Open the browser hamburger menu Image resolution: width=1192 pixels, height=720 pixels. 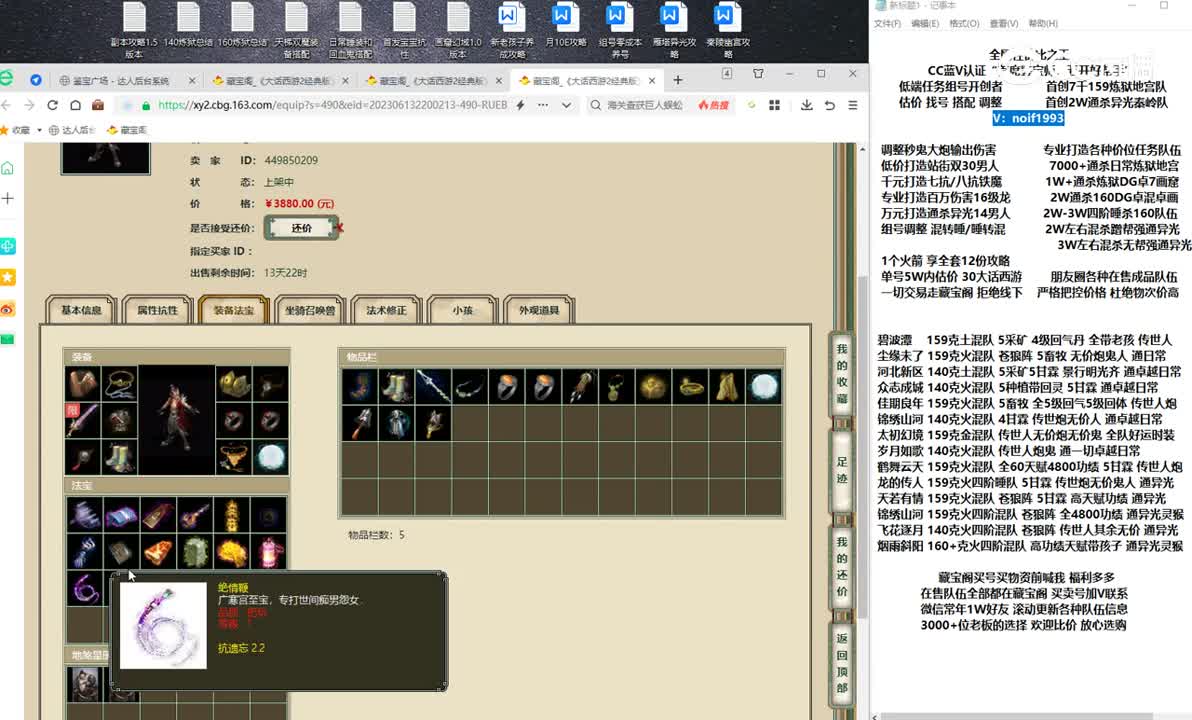point(853,105)
